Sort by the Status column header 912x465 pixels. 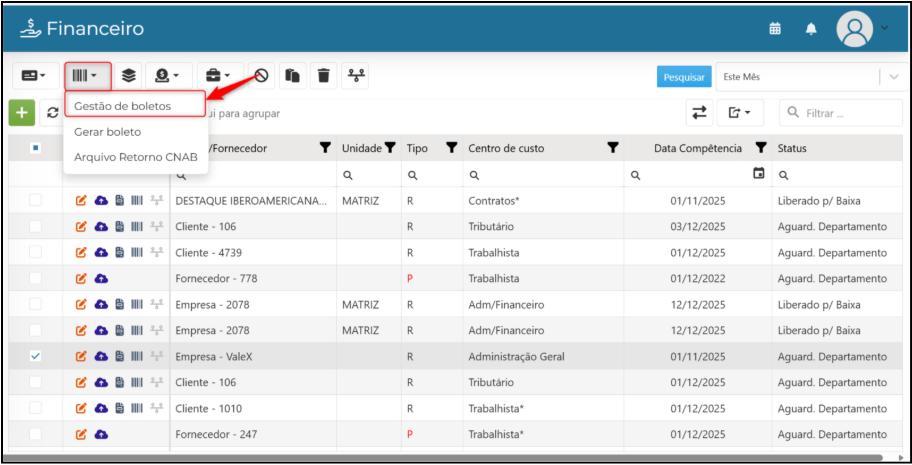point(792,148)
